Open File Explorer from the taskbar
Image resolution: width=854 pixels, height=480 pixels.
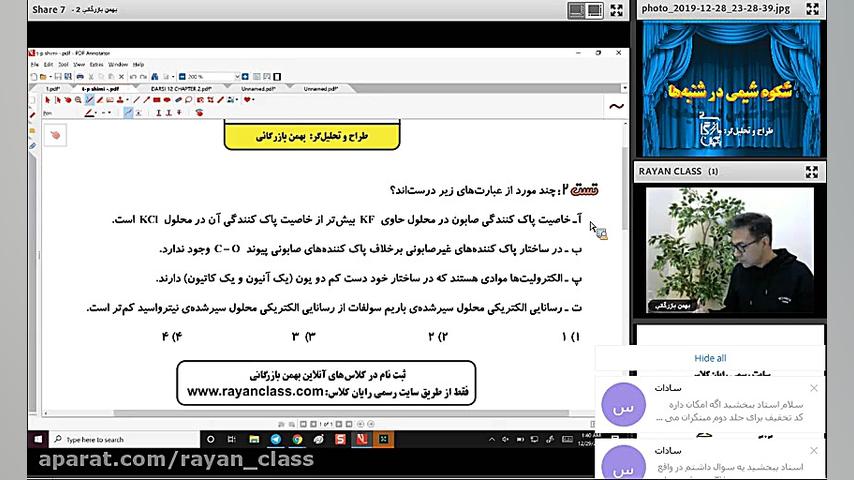coord(254,439)
